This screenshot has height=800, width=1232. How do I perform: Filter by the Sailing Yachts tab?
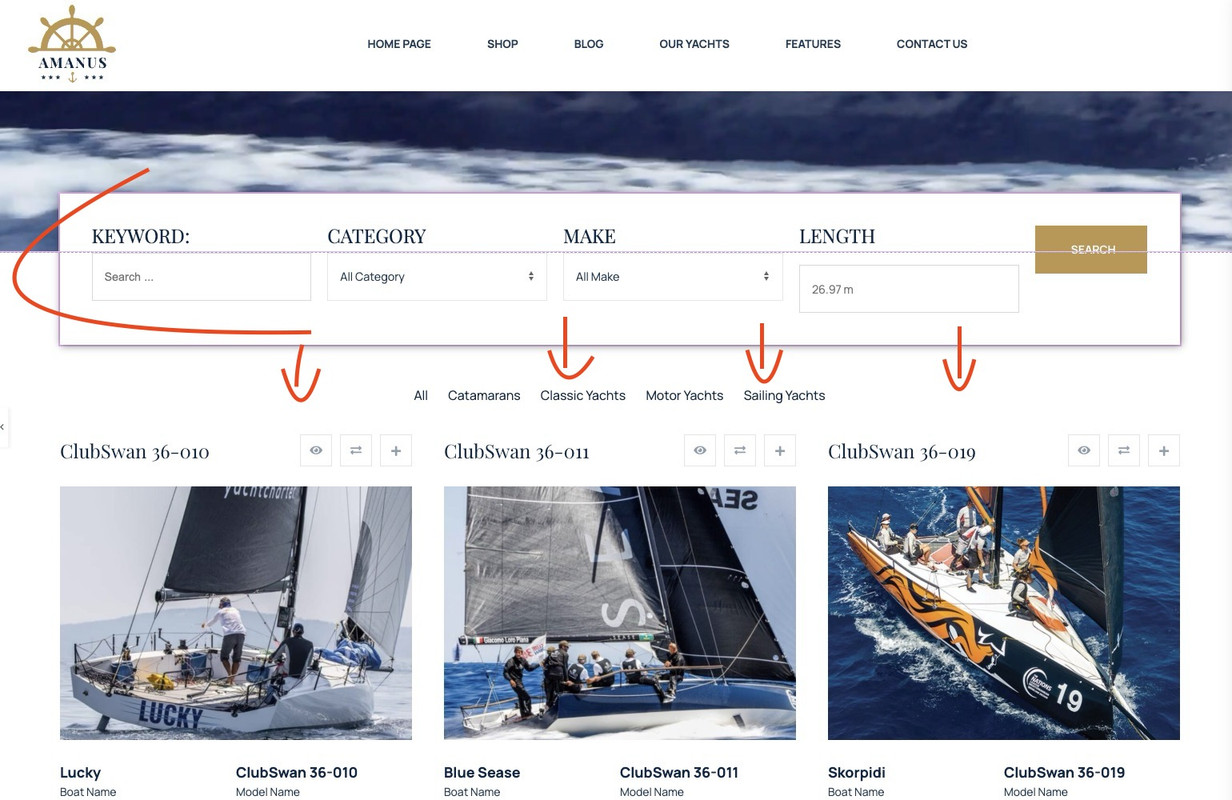pos(784,396)
